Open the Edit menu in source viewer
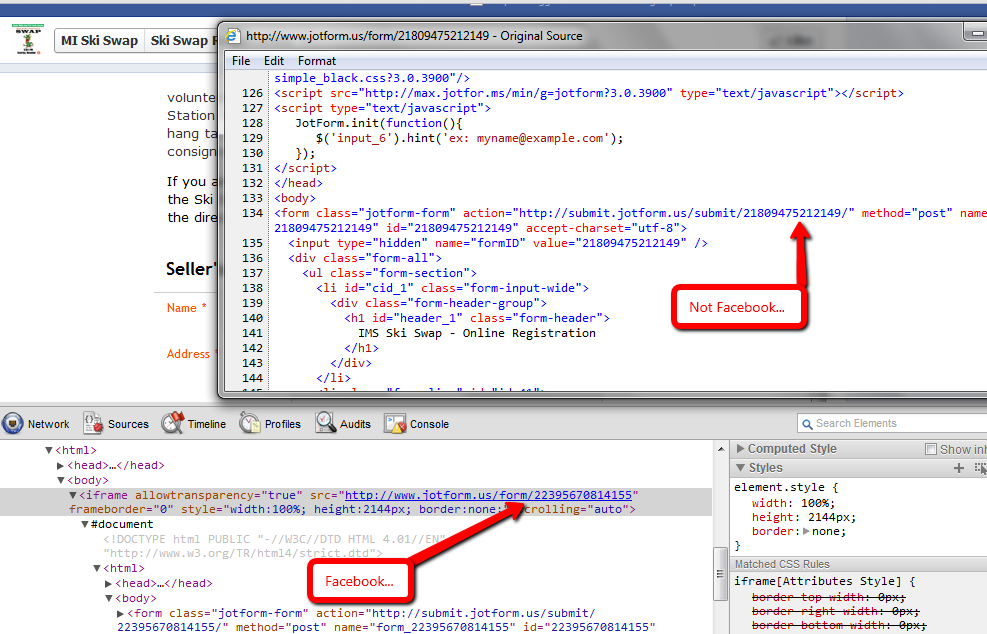The image size is (987, 634). tap(274, 61)
